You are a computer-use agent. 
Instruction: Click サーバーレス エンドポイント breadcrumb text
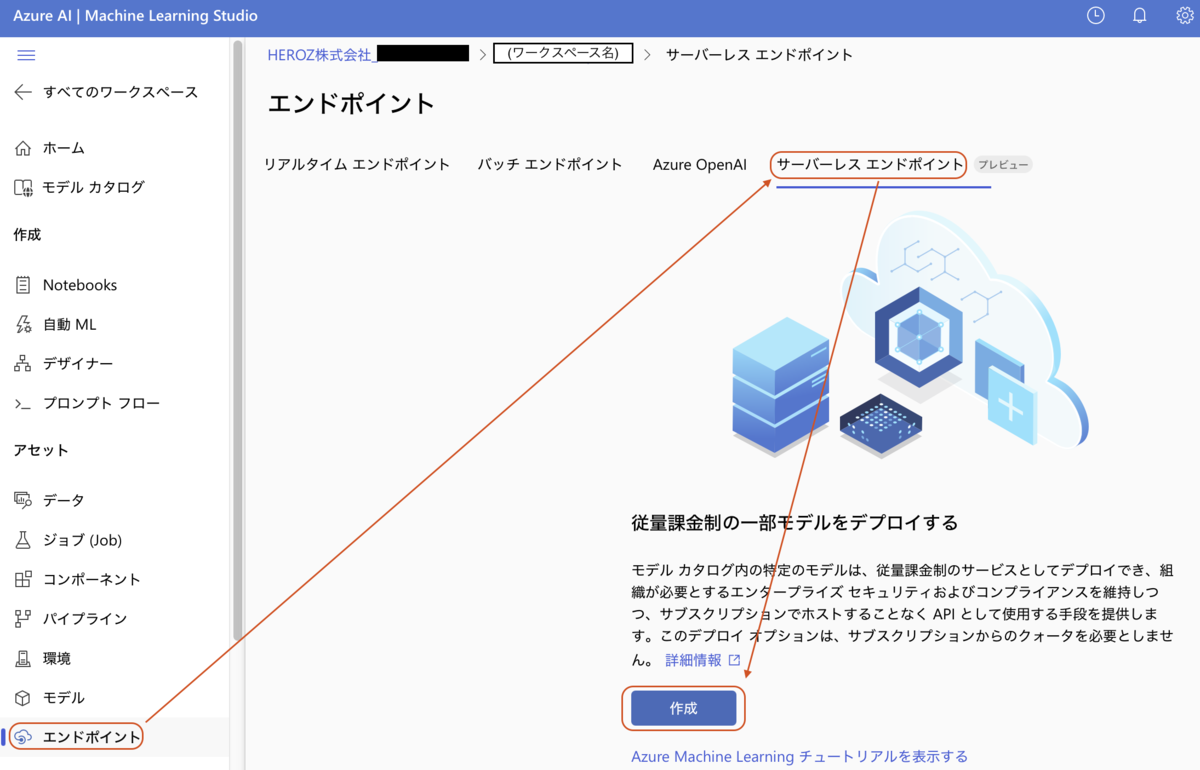(x=759, y=55)
